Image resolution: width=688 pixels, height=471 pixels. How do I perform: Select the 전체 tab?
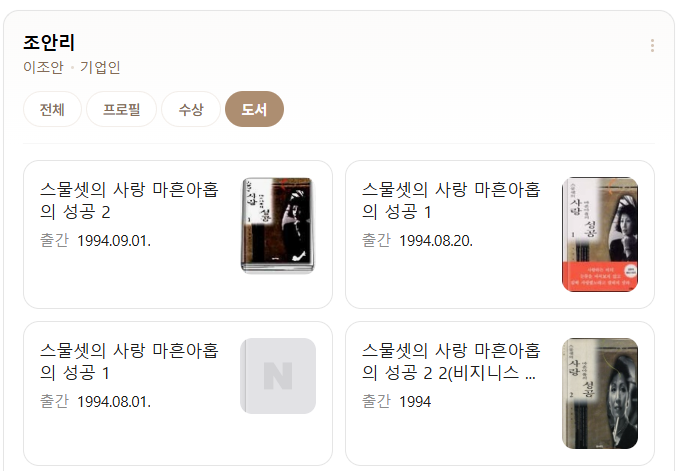click(52, 109)
